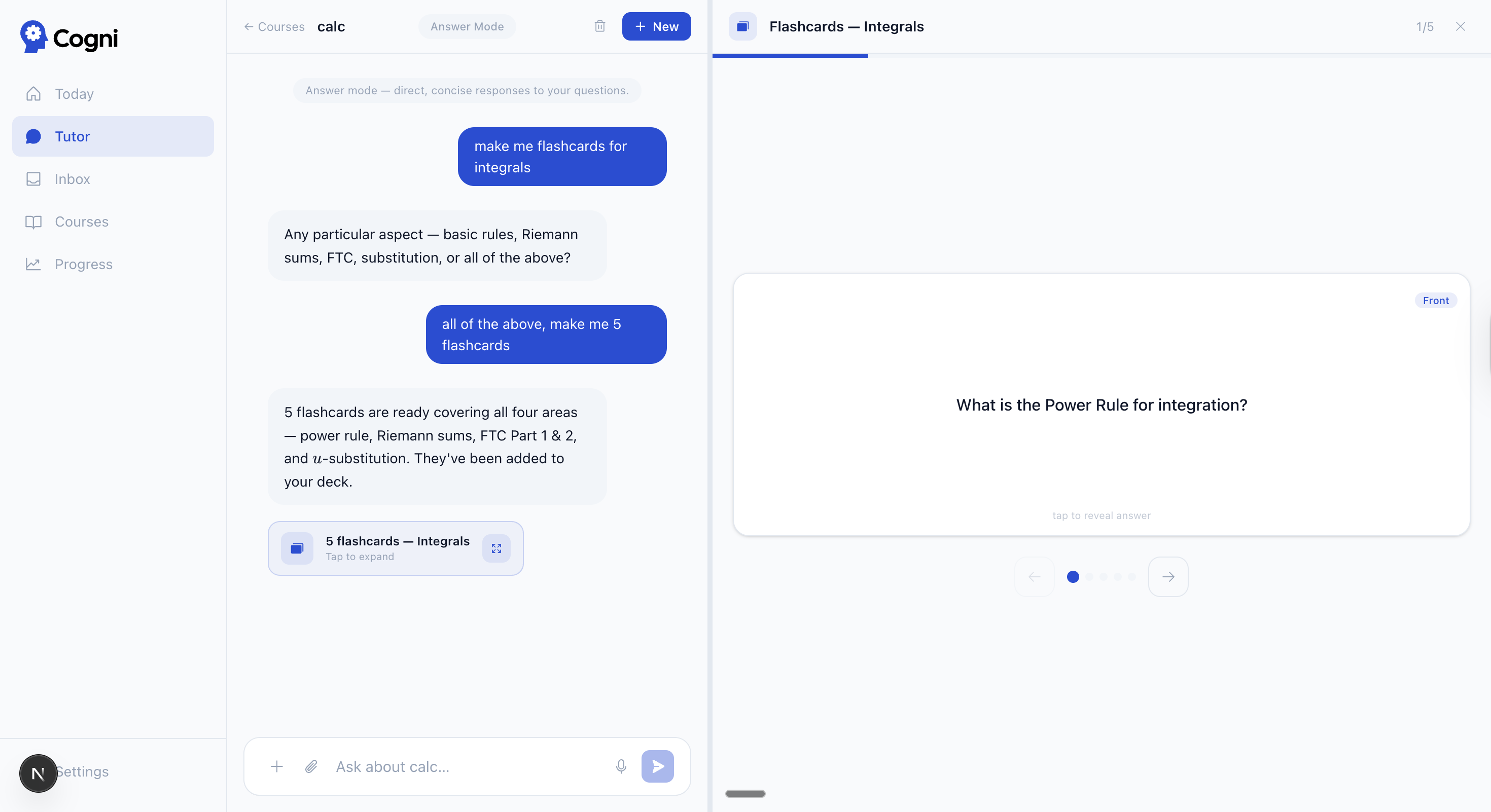The image size is (1491, 812).
Task: Jump to the second flashcard dot
Action: pos(1090,577)
